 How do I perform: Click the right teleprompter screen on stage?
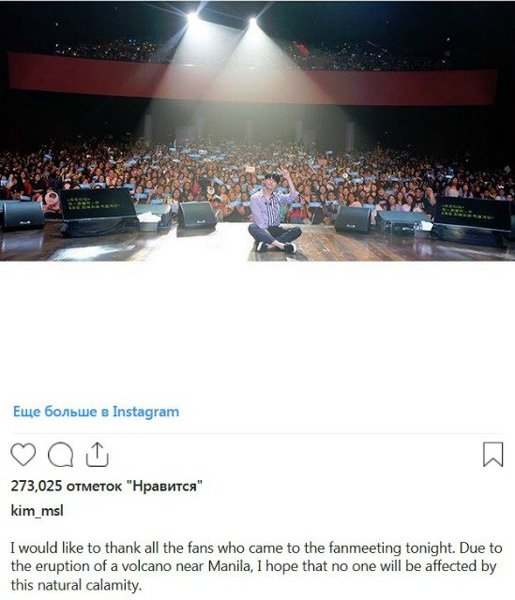(x=472, y=215)
